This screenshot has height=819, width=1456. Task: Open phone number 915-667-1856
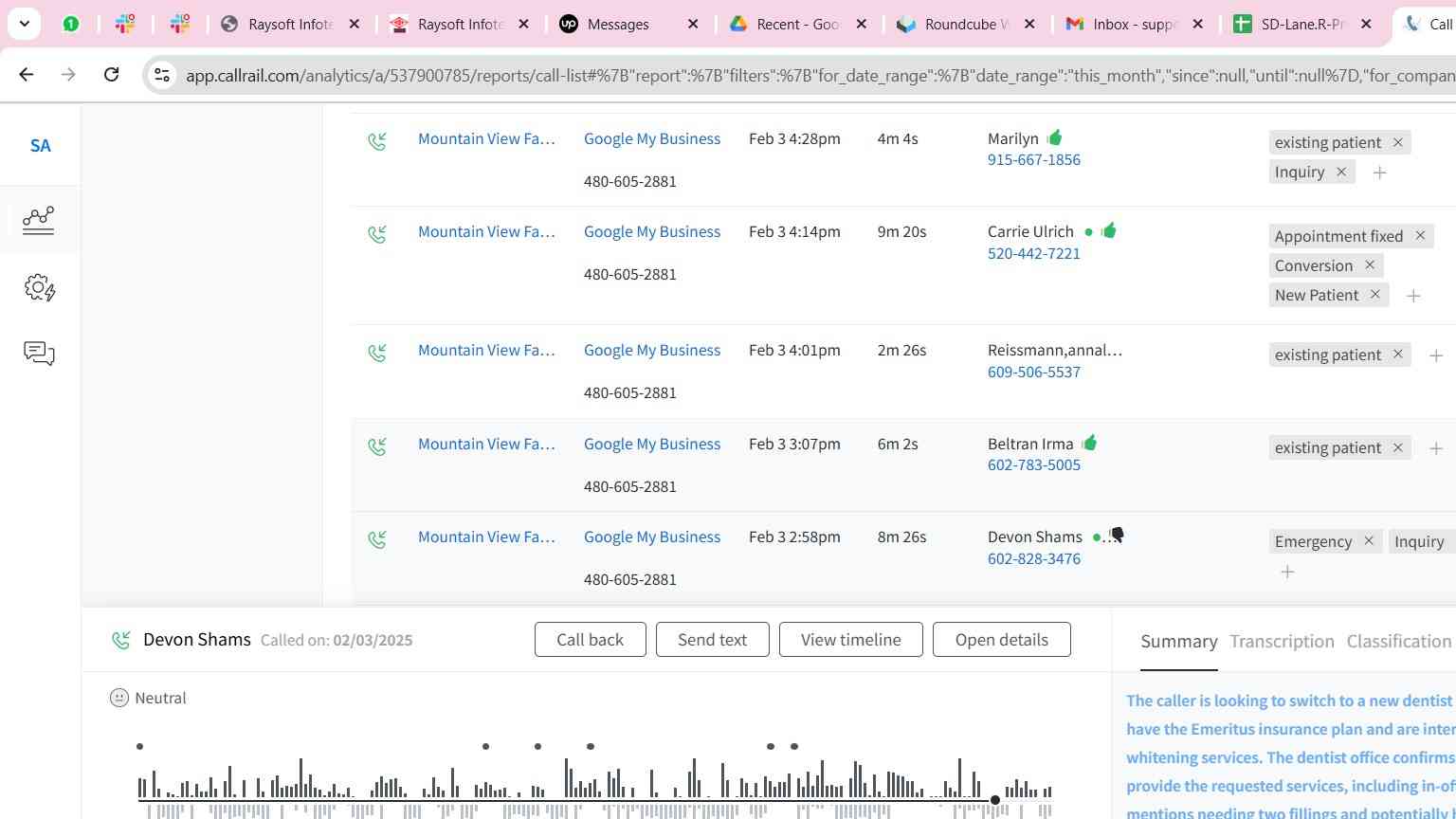1033,160
